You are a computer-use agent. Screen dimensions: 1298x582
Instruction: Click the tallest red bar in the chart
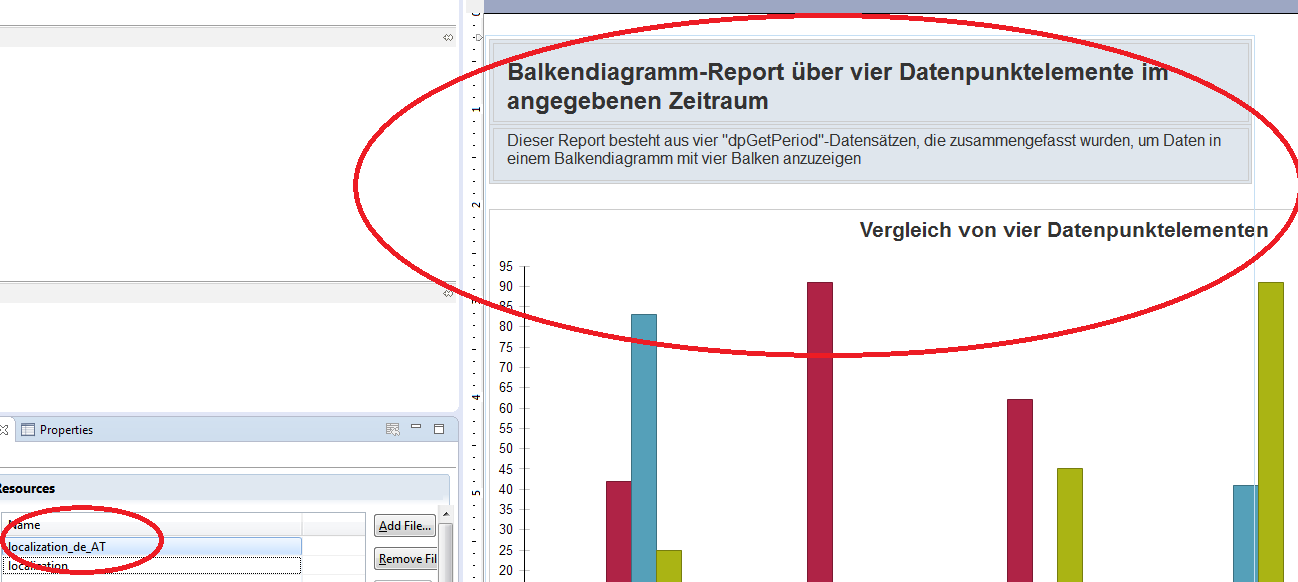point(819,430)
